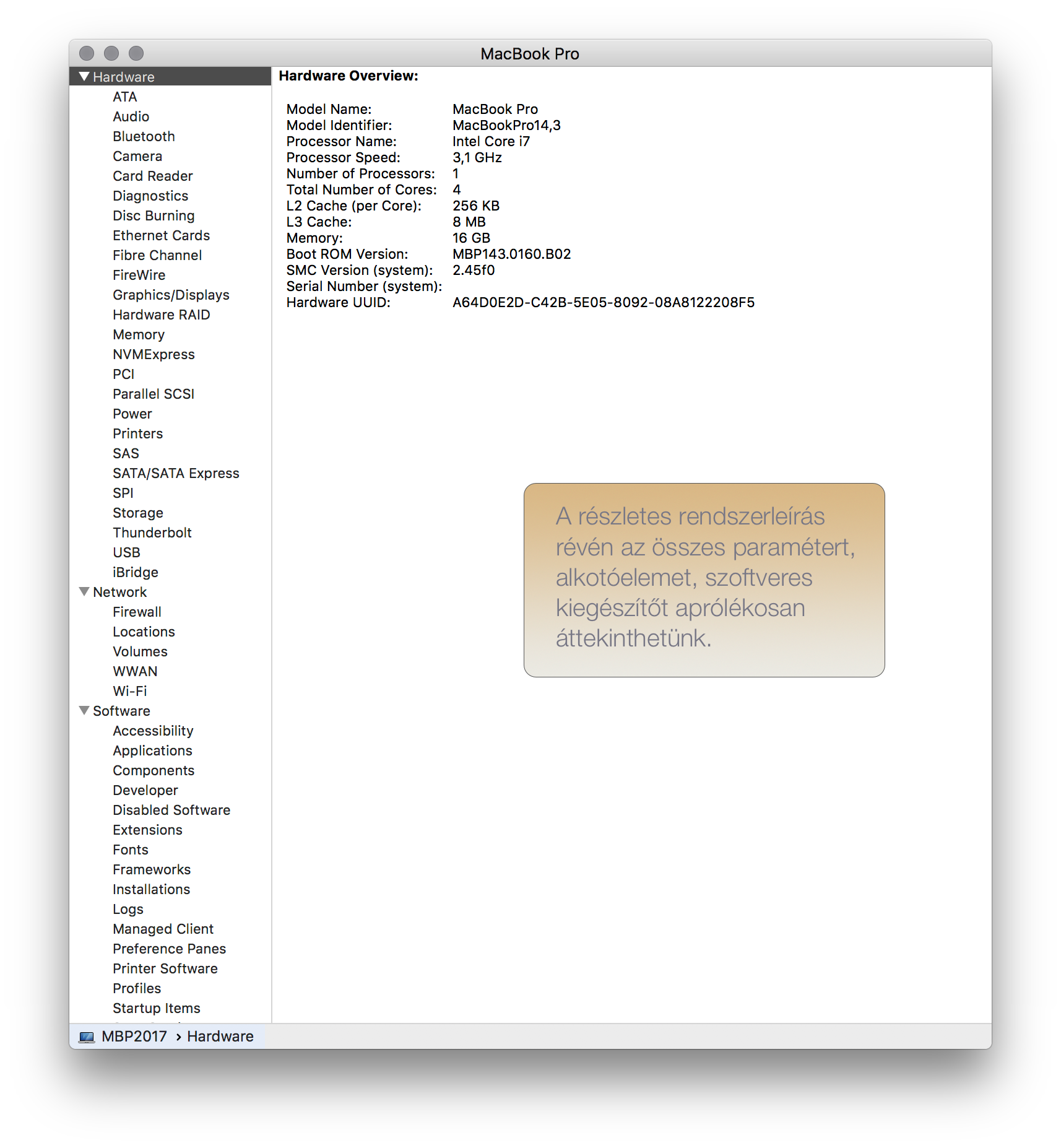This screenshot has height=1148, width=1061.
Task: Select the Software category in sidebar
Action: (x=121, y=711)
